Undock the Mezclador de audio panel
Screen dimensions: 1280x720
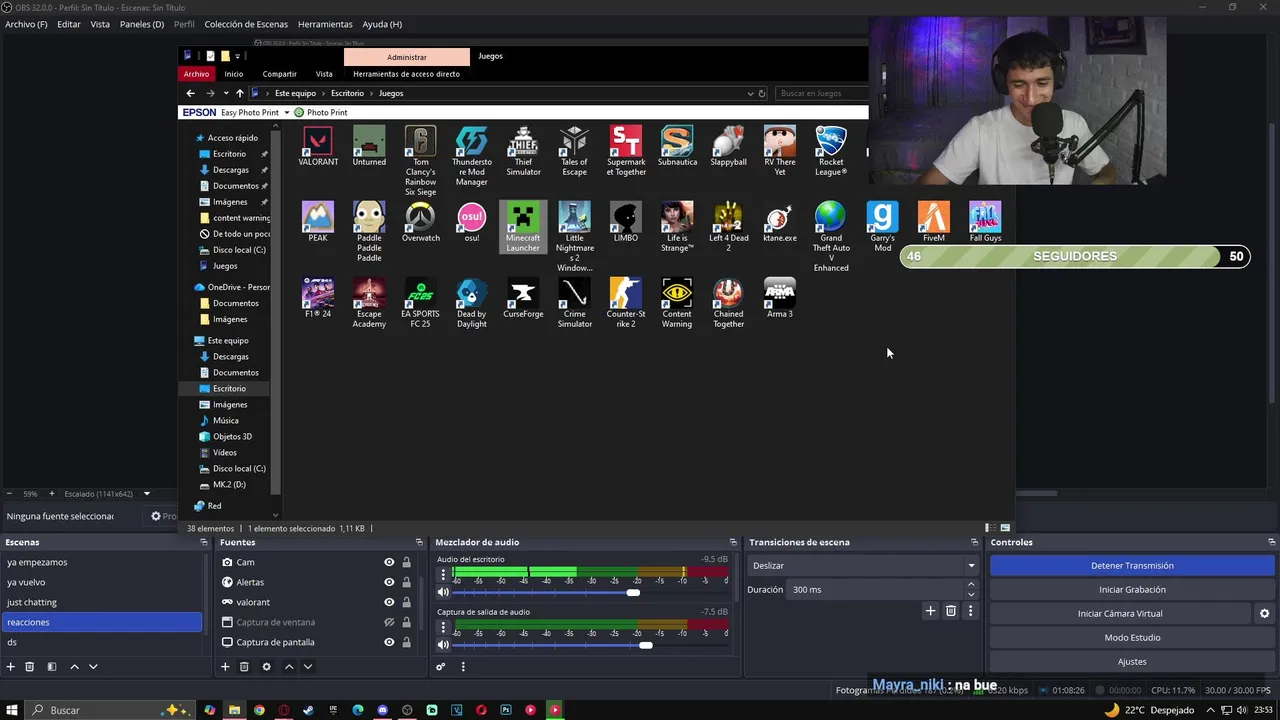coord(733,542)
